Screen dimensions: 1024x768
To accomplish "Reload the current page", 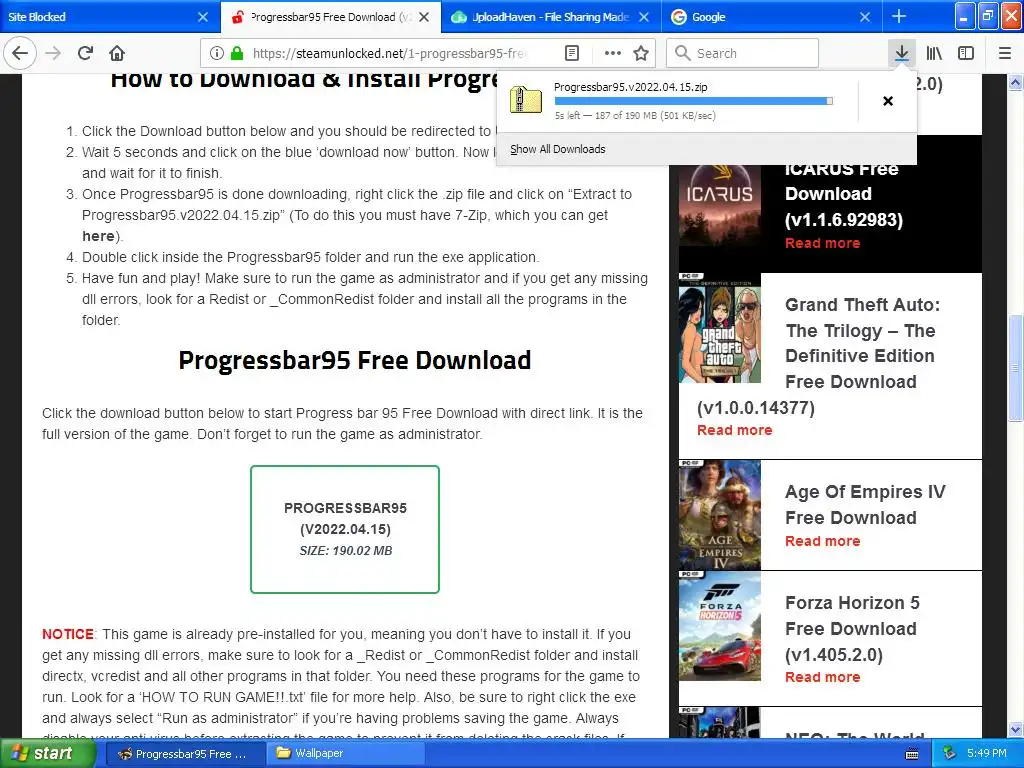I will coord(85,53).
